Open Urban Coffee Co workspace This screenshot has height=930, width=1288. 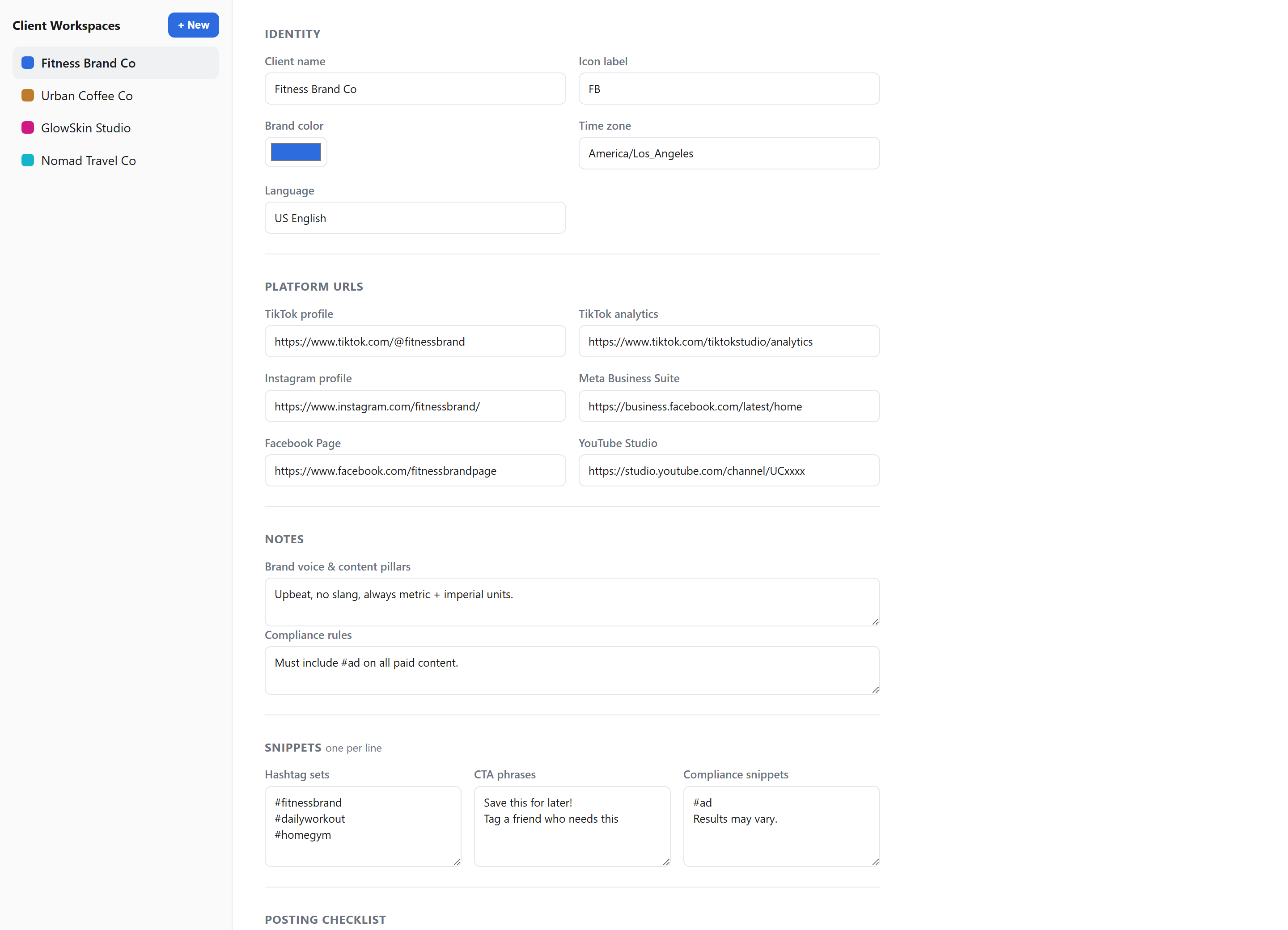click(x=115, y=95)
